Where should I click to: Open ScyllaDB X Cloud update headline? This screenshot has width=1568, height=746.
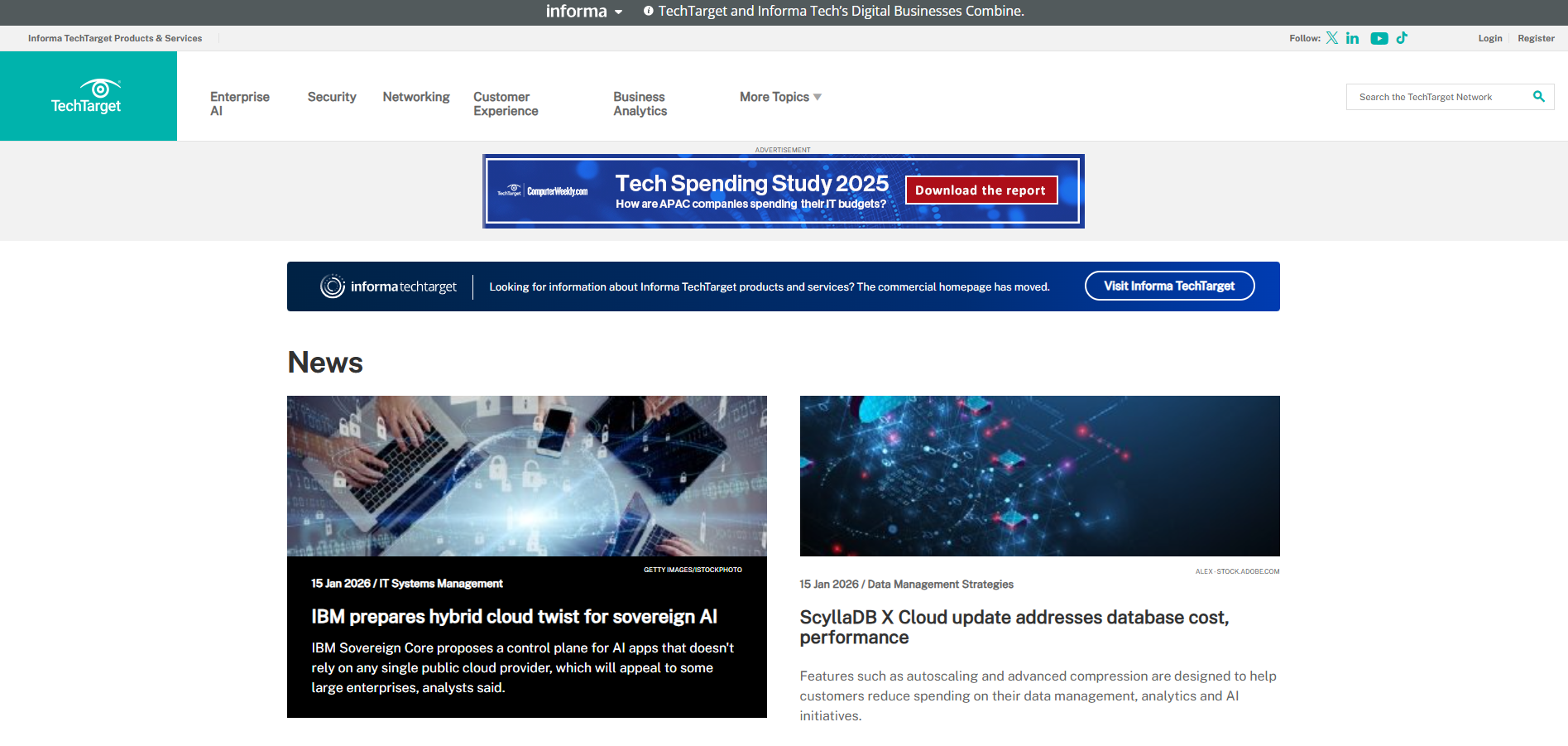click(1014, 628)
